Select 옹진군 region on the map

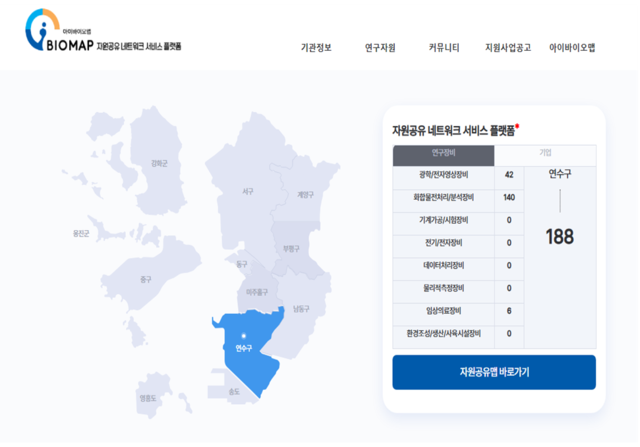[x=81, y=234]
